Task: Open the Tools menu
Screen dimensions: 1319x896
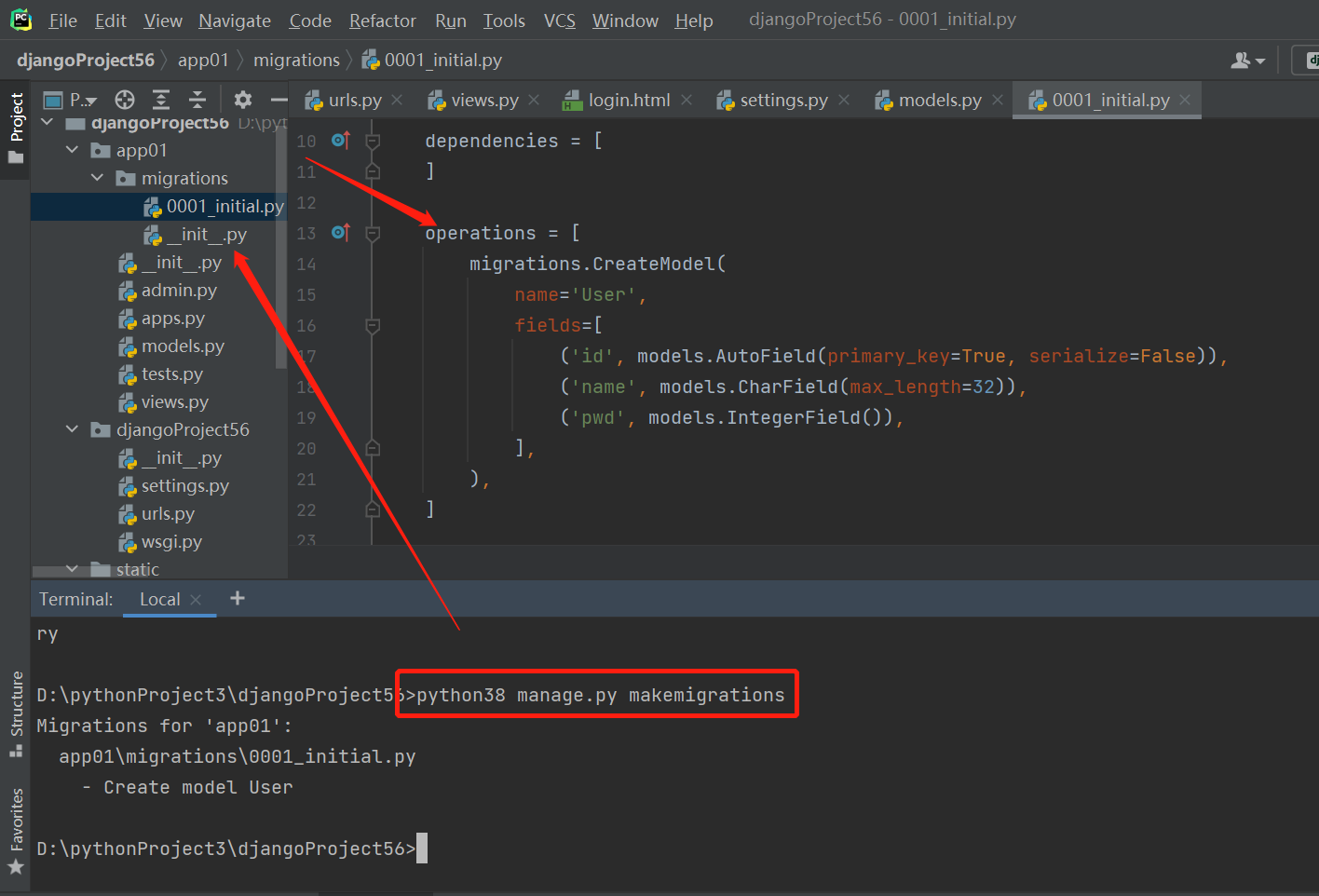Action: [x=504, y=20]
